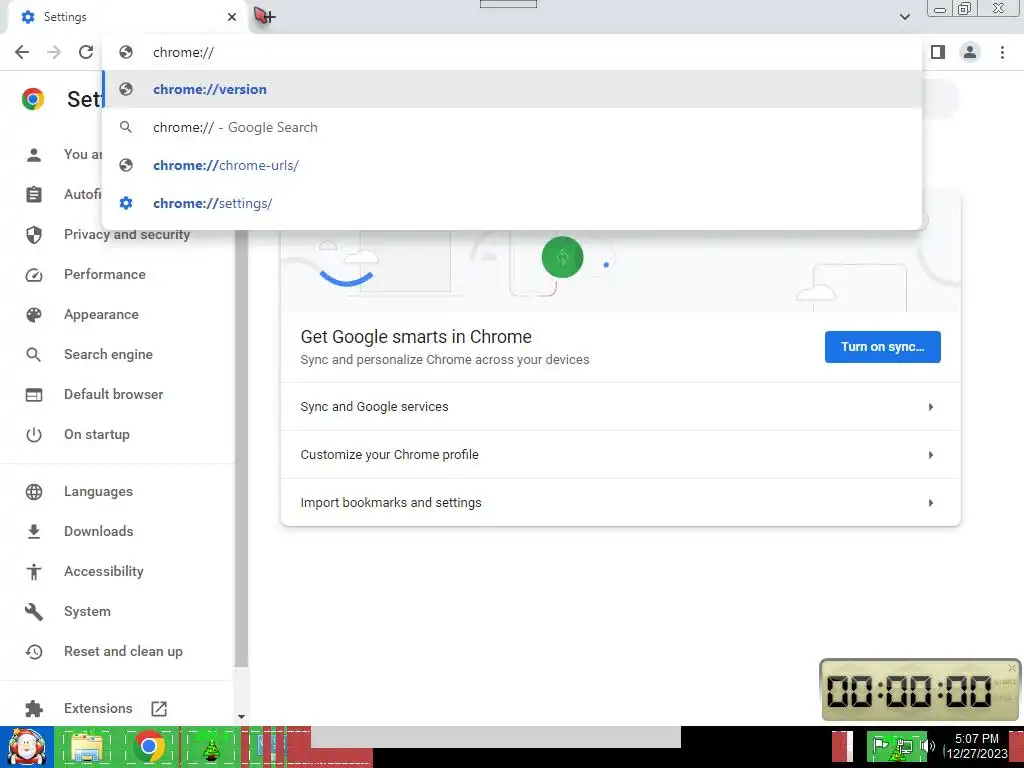Click the Reset history clock icon
This screenshot has width=1024, height=768.
[33, 652]
